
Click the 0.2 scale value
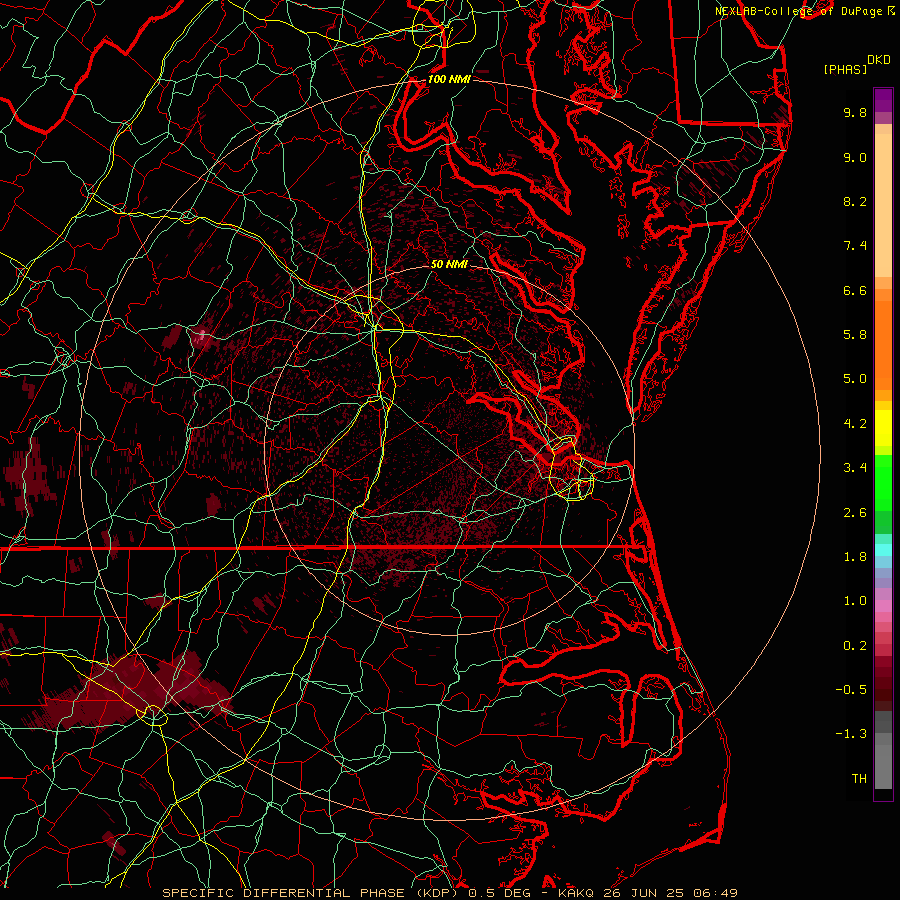(855, 646)
